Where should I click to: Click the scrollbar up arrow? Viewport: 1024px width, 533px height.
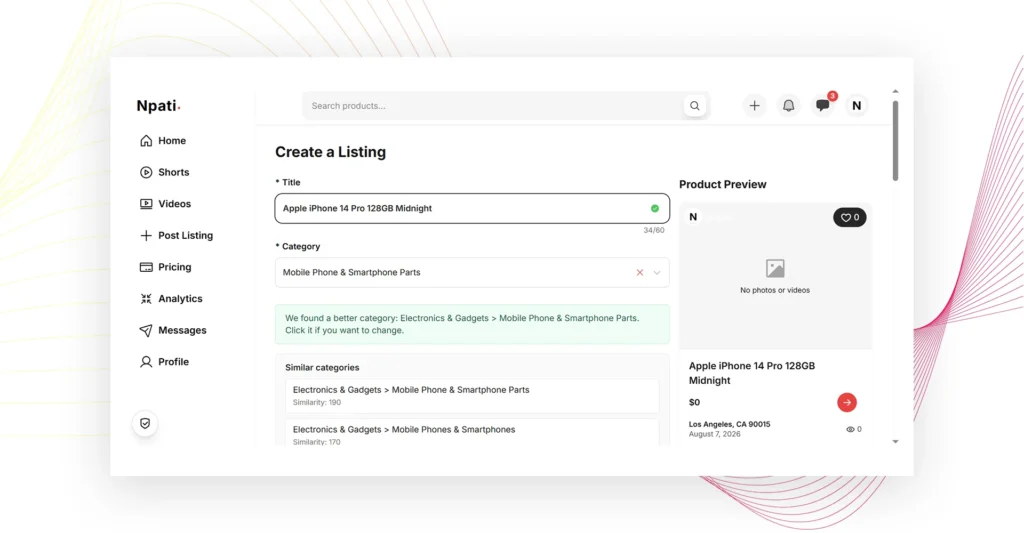click(895, 91)
